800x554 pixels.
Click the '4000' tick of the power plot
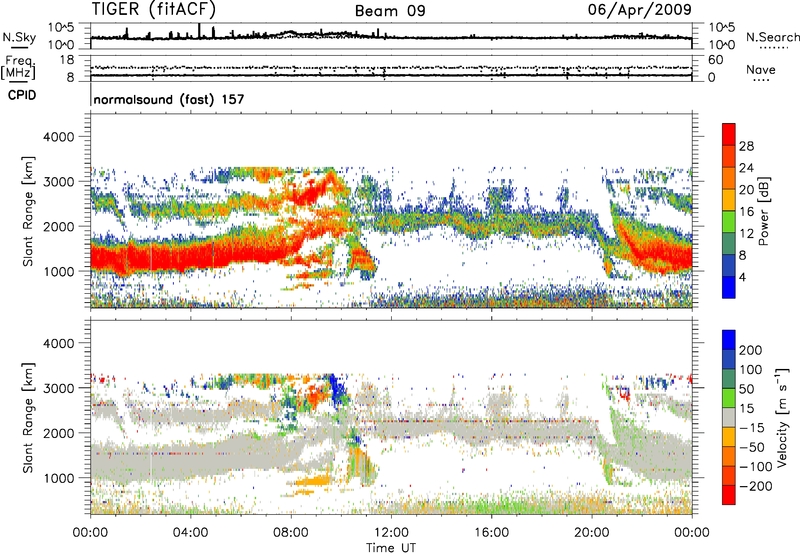[58, 137]
